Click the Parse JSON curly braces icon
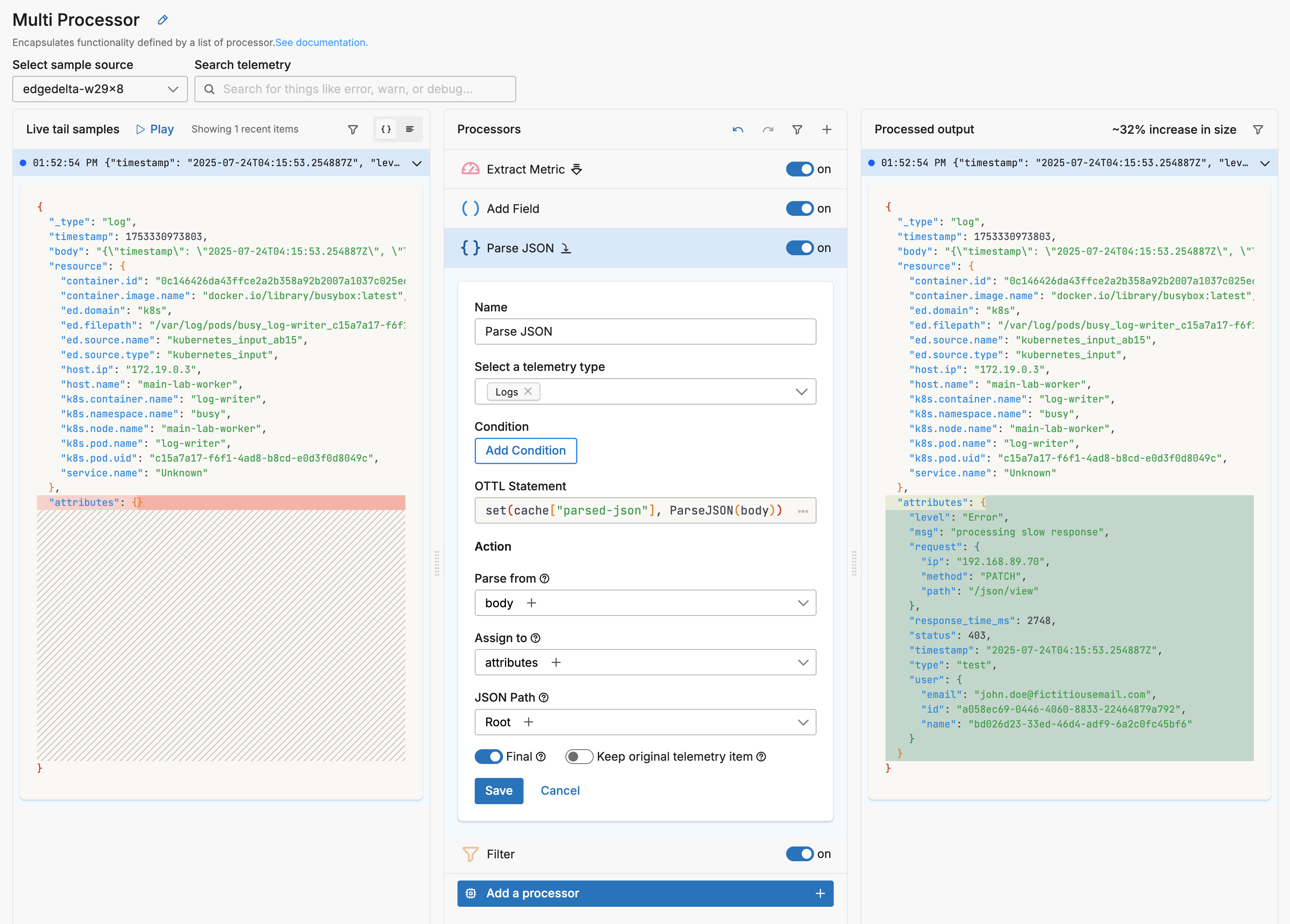Viewport: 1290px width, 924px height. point(470,248)
